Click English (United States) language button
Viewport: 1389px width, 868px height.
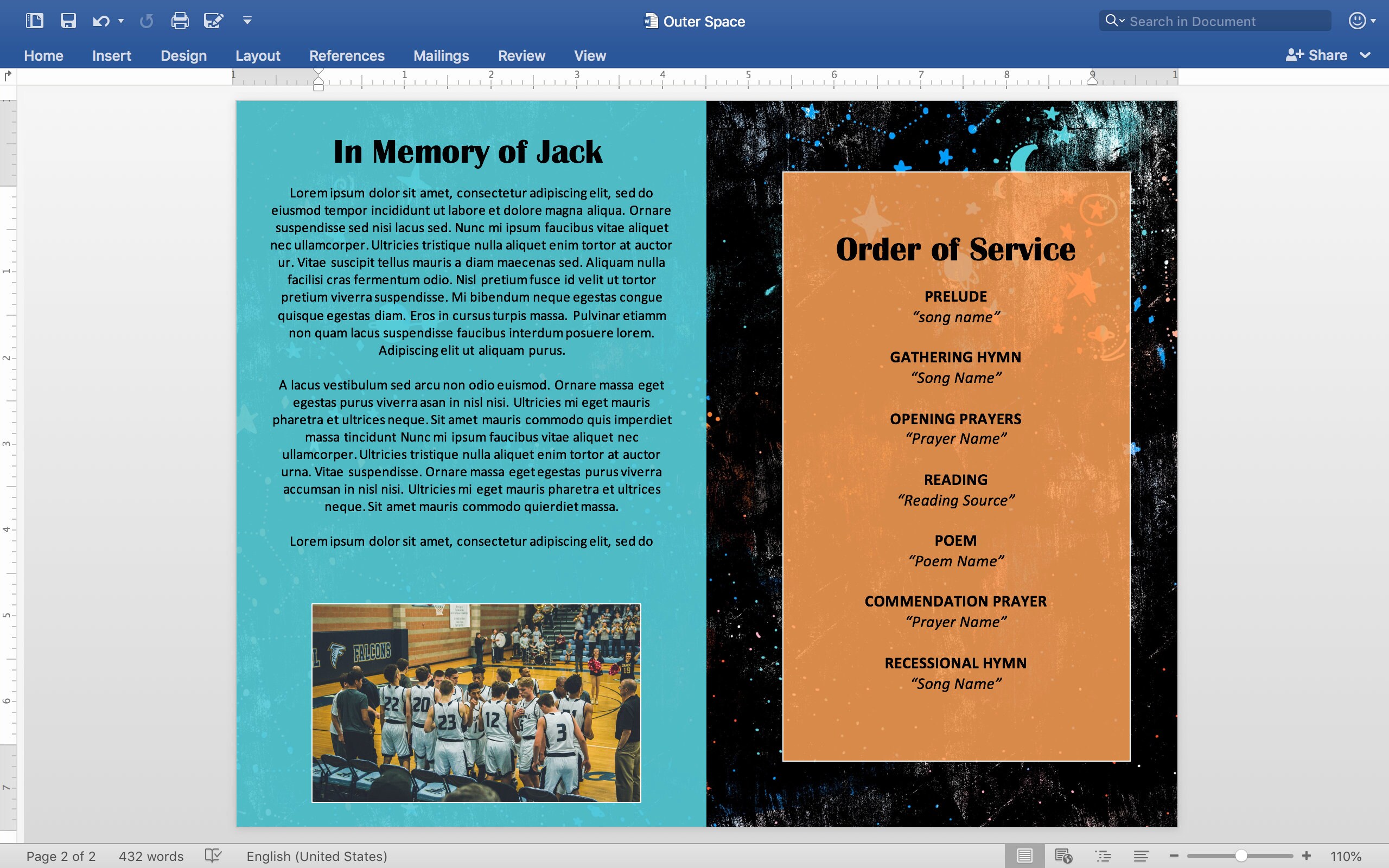(316, 856)
